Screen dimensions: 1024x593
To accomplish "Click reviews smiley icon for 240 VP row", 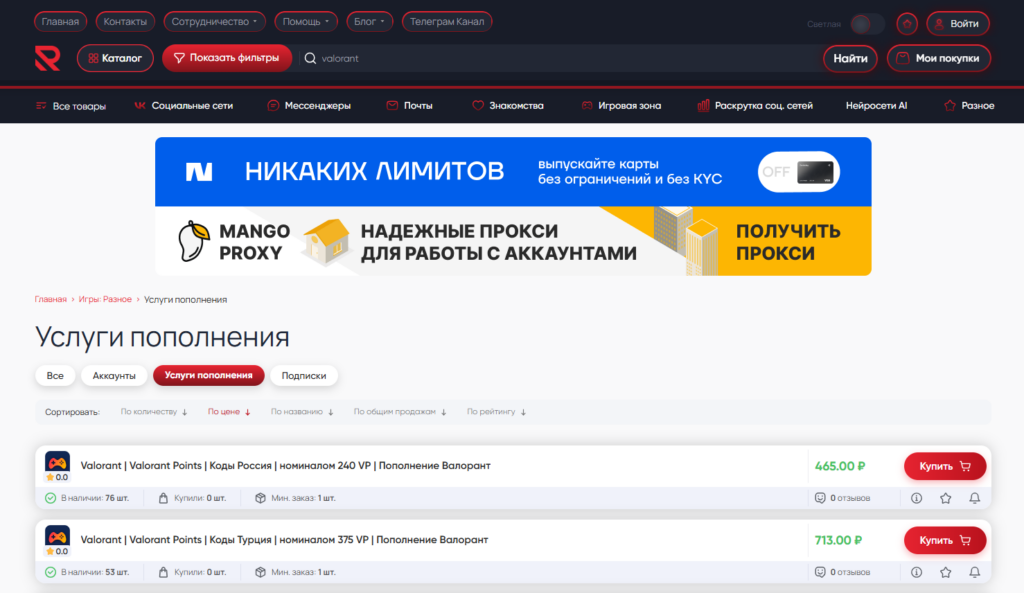I will pos(820,498).
